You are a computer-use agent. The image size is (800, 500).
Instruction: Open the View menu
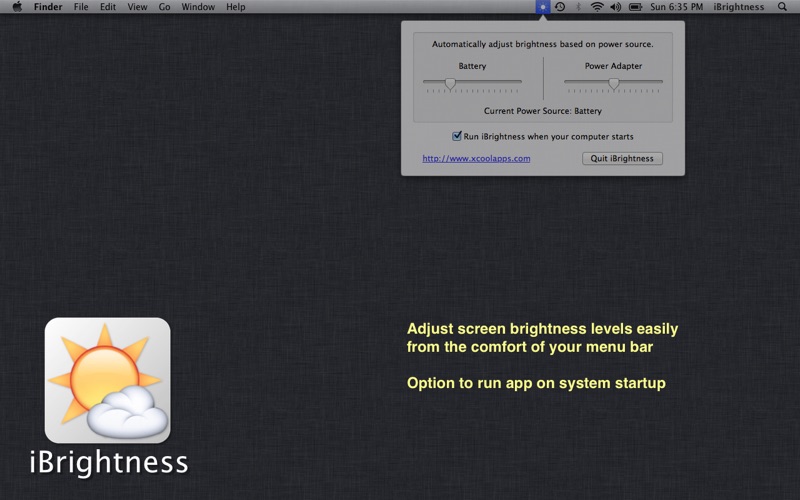(x=137, y=7)
